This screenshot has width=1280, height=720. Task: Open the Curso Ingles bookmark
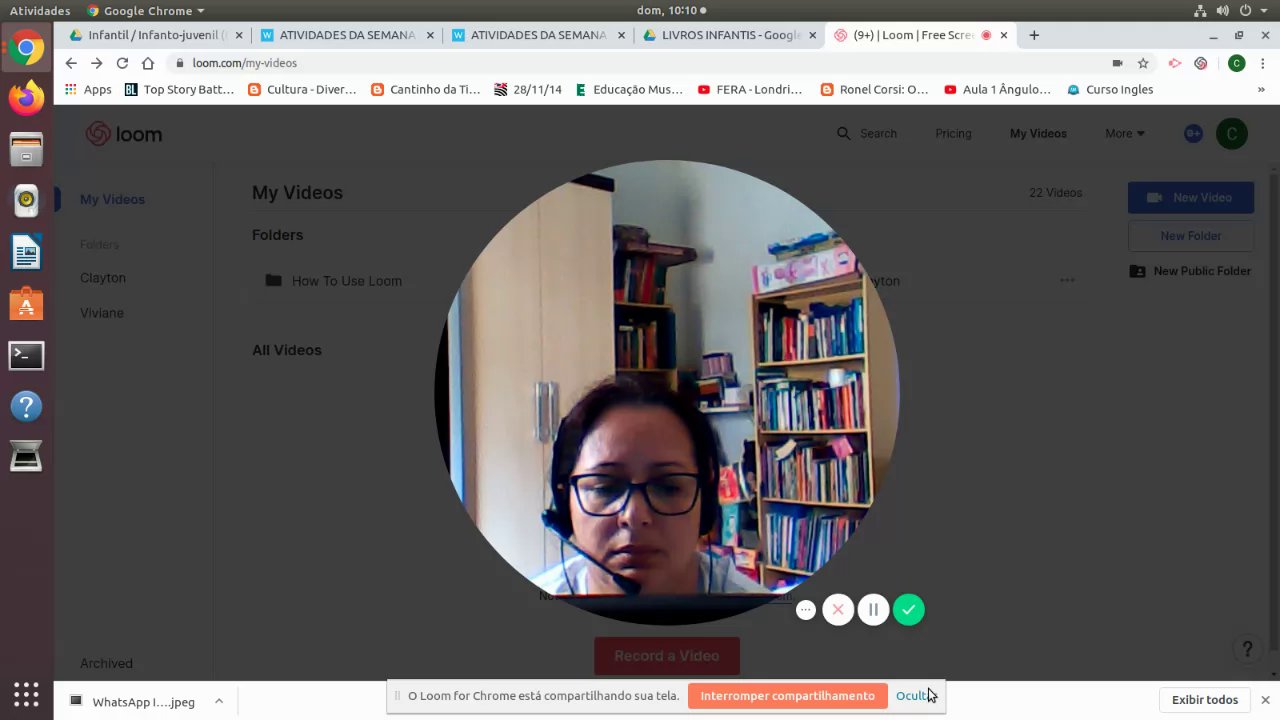(1110, 89)
